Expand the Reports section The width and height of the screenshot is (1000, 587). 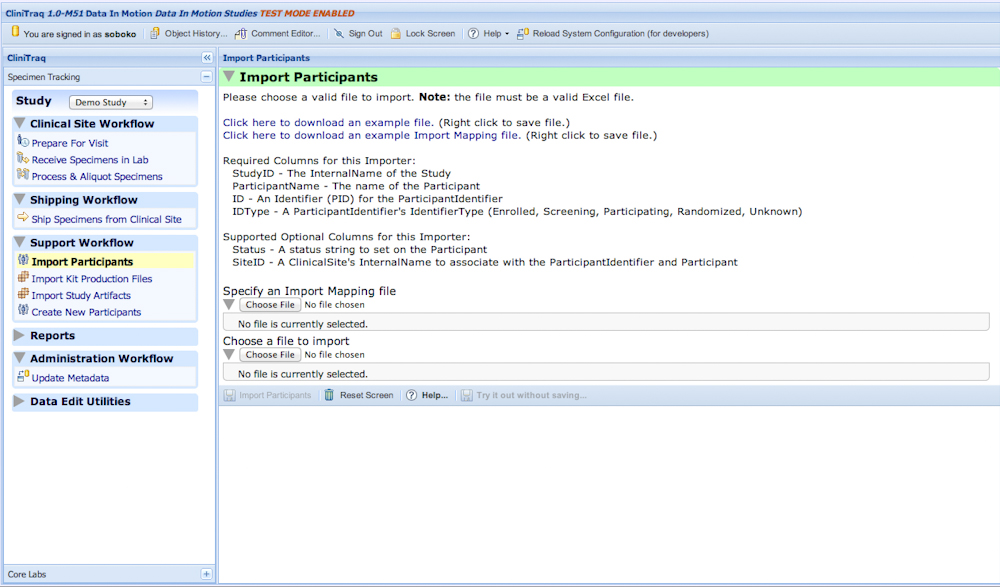point(20,336)
